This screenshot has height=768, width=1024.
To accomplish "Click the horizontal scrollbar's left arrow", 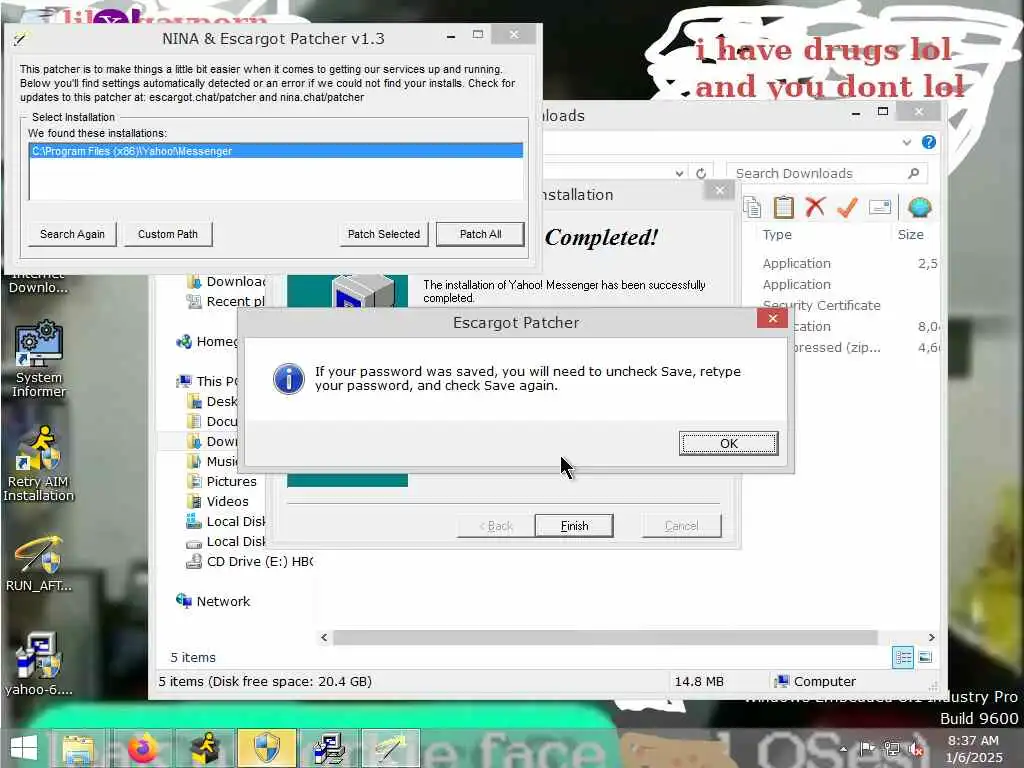I will click(324, 637).
